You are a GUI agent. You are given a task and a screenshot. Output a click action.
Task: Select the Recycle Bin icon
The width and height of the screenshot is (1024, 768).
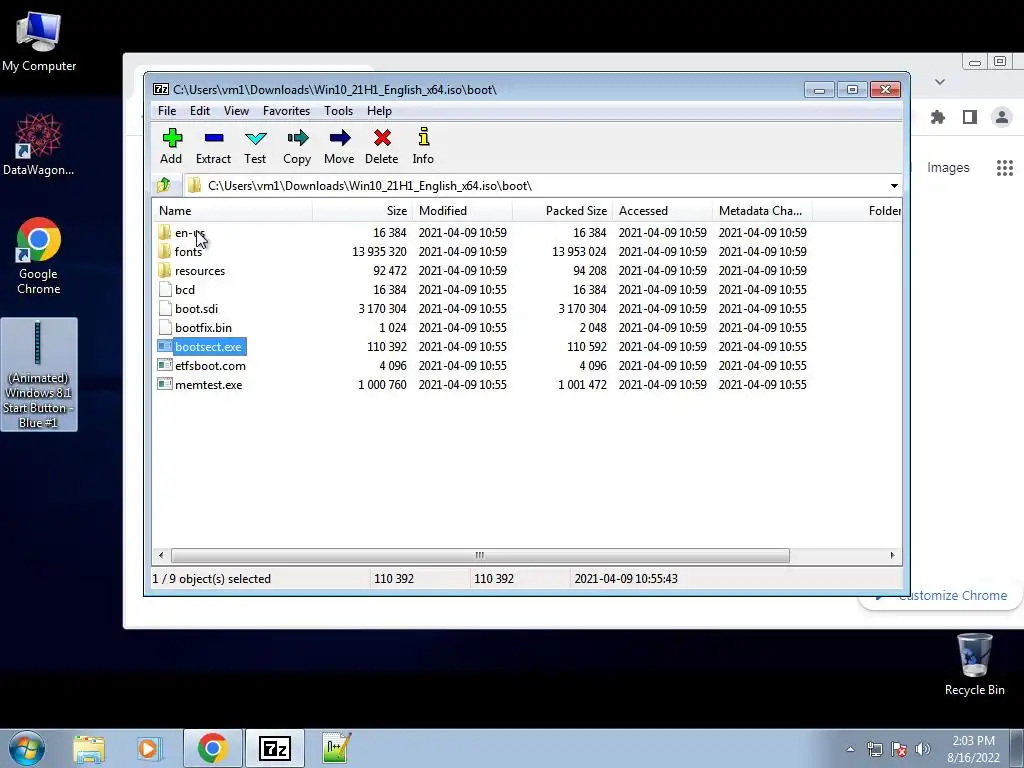pyautogui.click(x=974, y=664)
